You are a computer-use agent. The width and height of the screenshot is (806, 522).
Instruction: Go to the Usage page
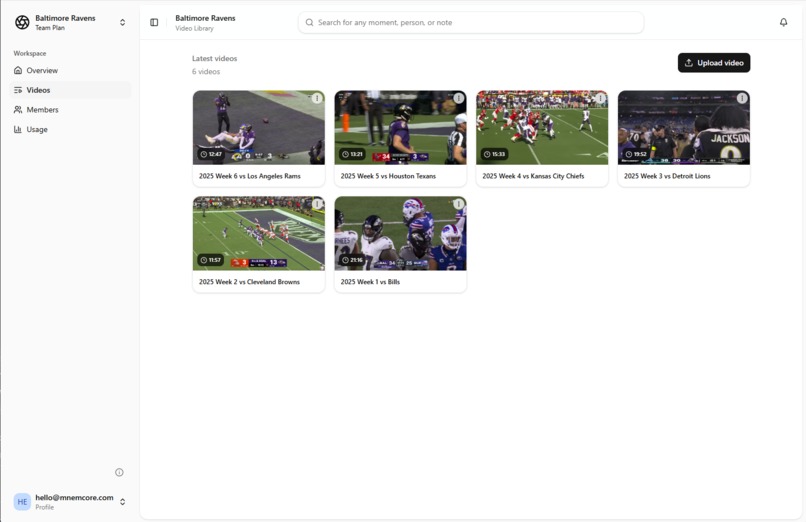point(70,129)
